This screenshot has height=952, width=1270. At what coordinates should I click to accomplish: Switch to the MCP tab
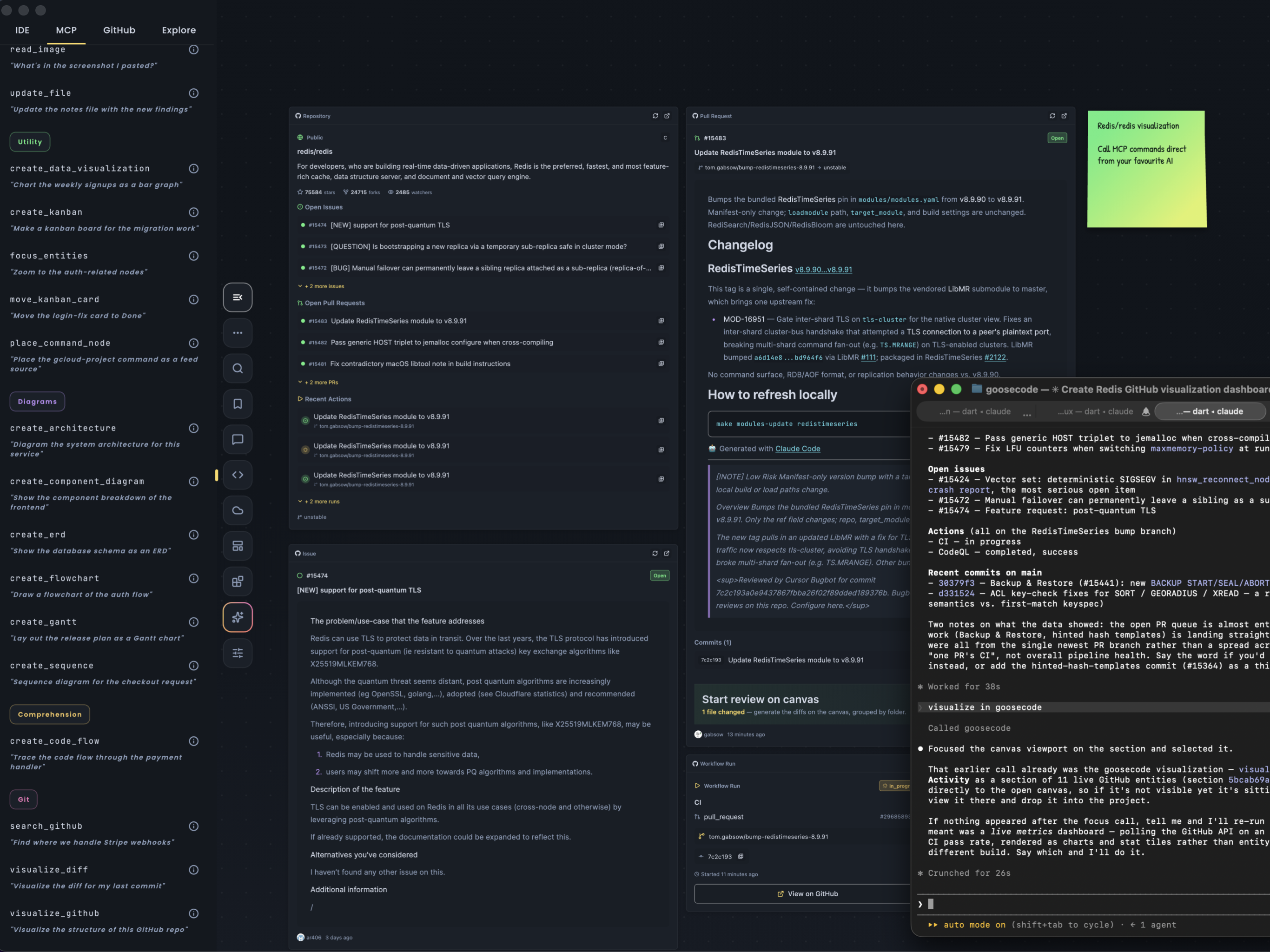(66, 30)
